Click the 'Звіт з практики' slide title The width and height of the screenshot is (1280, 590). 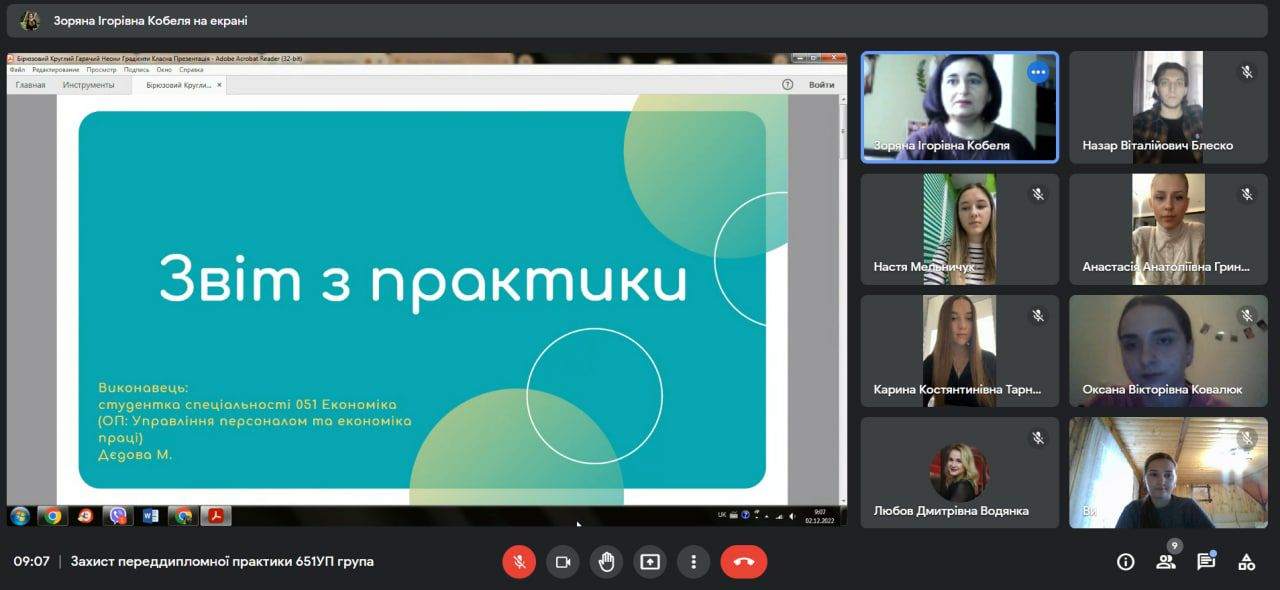[x=423, y=279]
